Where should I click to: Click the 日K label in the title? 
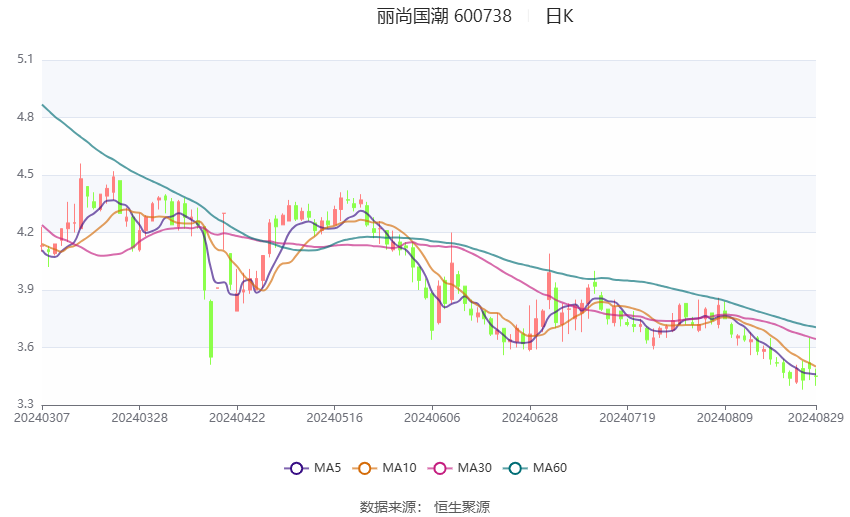coord(559,16)
